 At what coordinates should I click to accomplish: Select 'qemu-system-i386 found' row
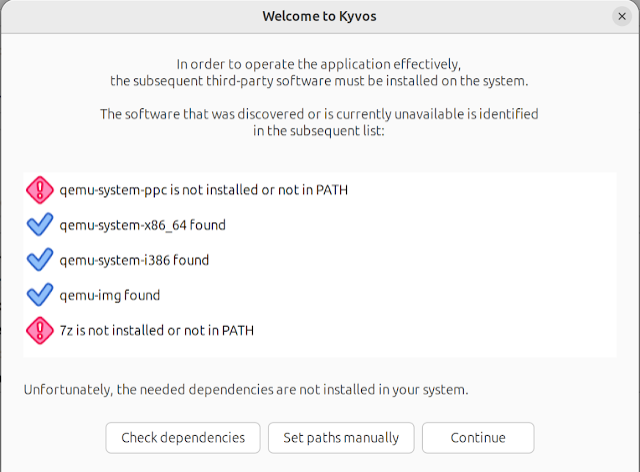[x=320, y=260]
